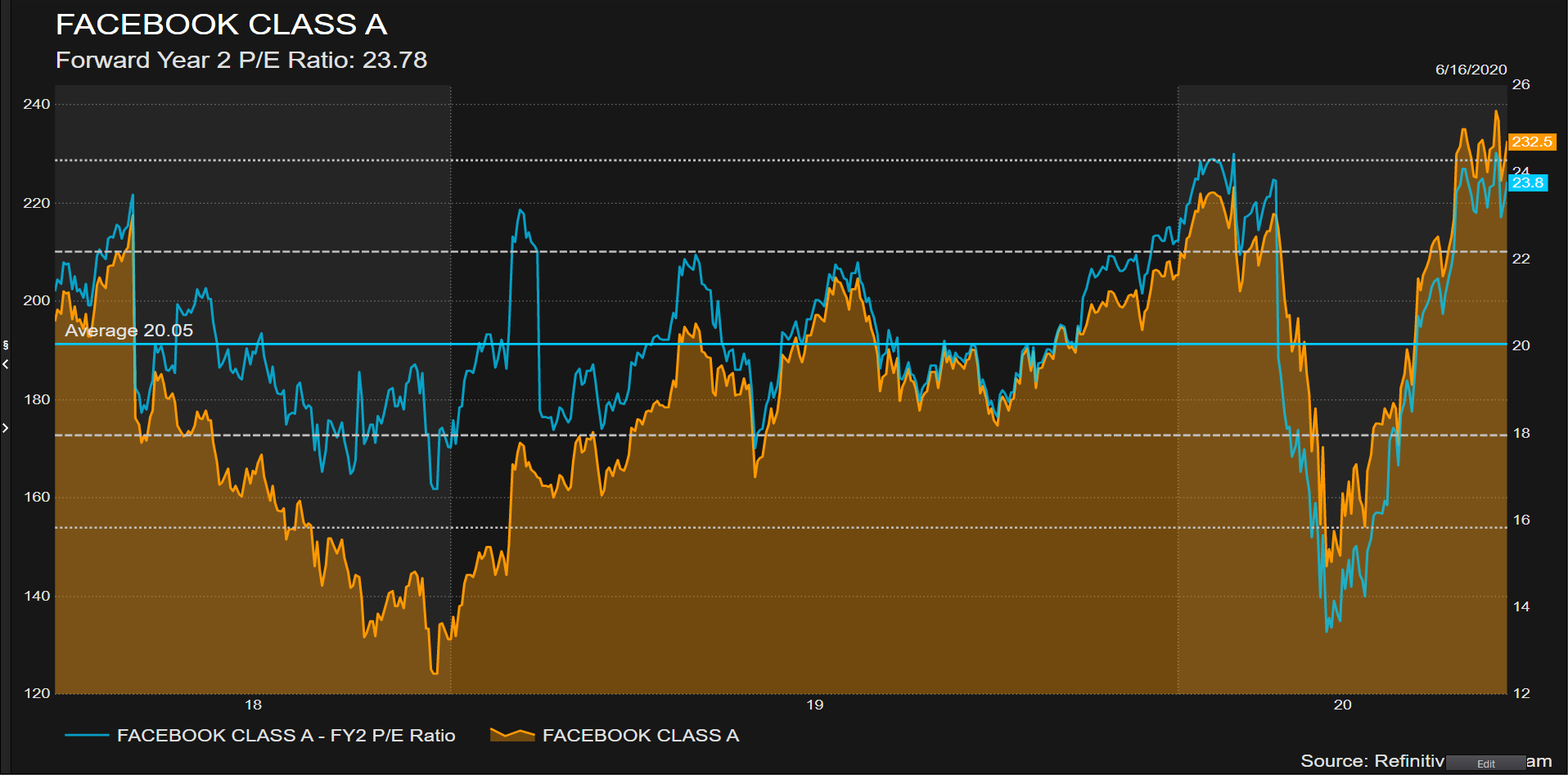Select the orange FACEBOOK CLASS A legend label
The image size is (1568, 775).
tap(641, 736)
